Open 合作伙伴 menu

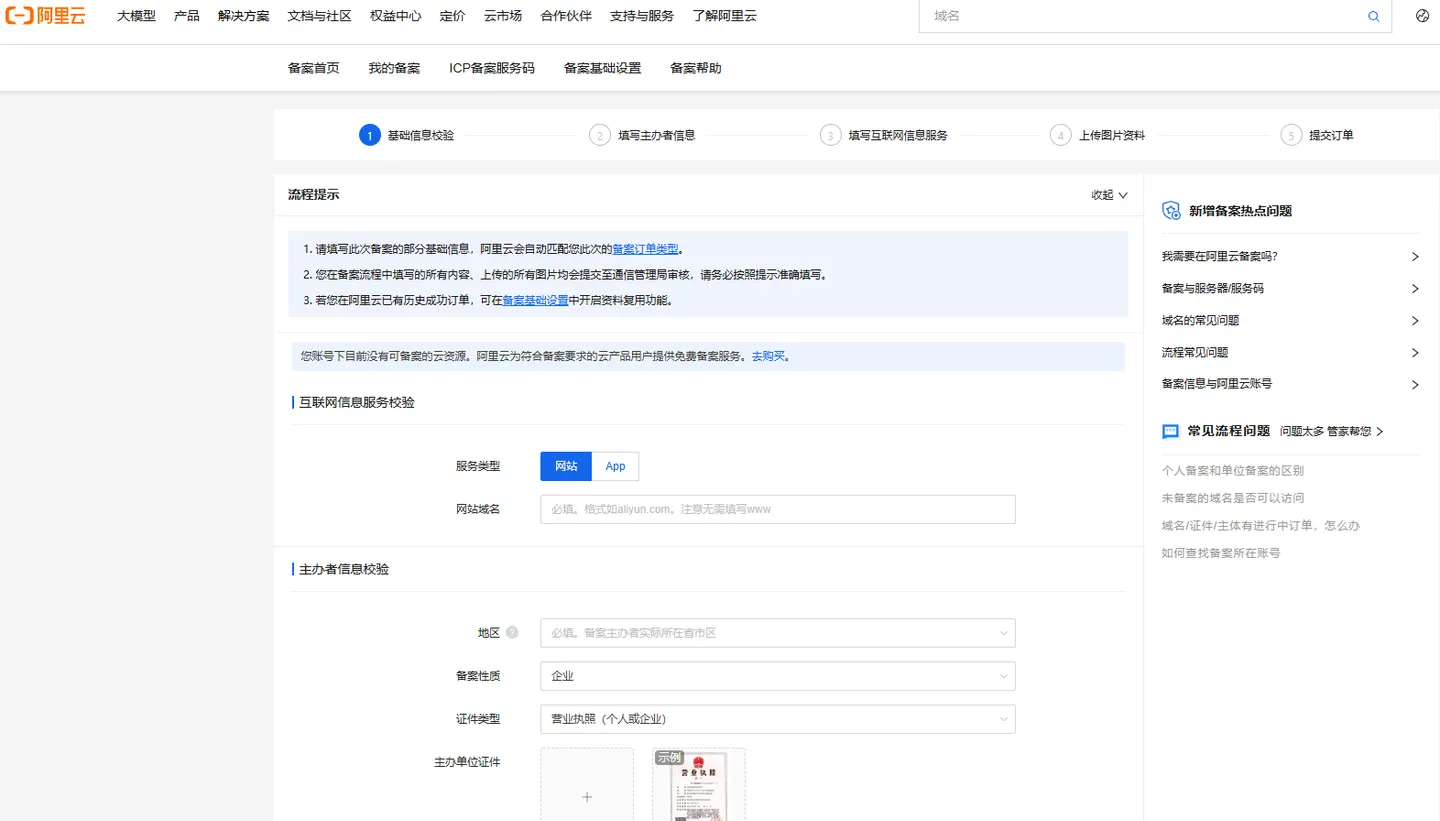pos(566,16)
